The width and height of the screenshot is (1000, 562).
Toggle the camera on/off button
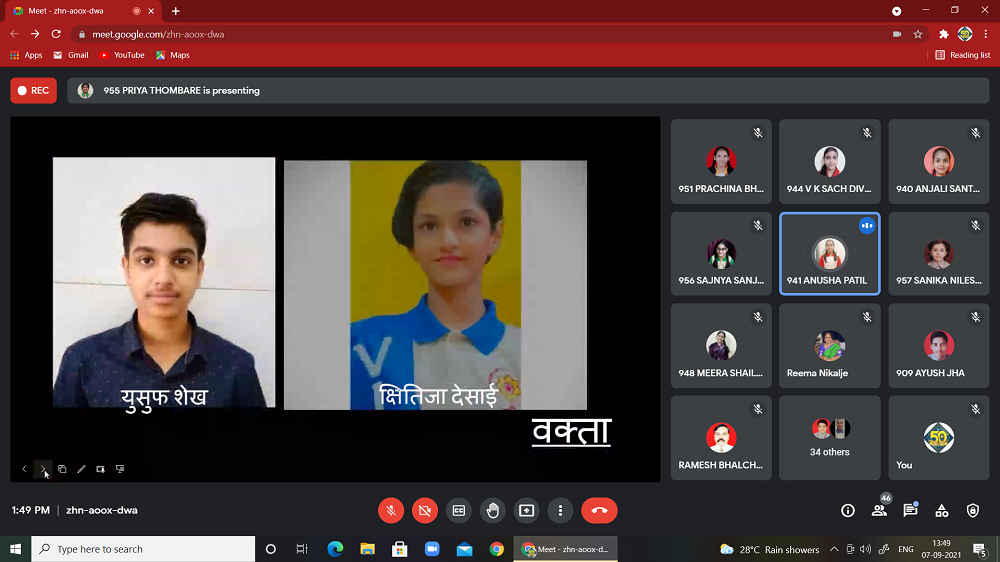click(x=425, y=510)
